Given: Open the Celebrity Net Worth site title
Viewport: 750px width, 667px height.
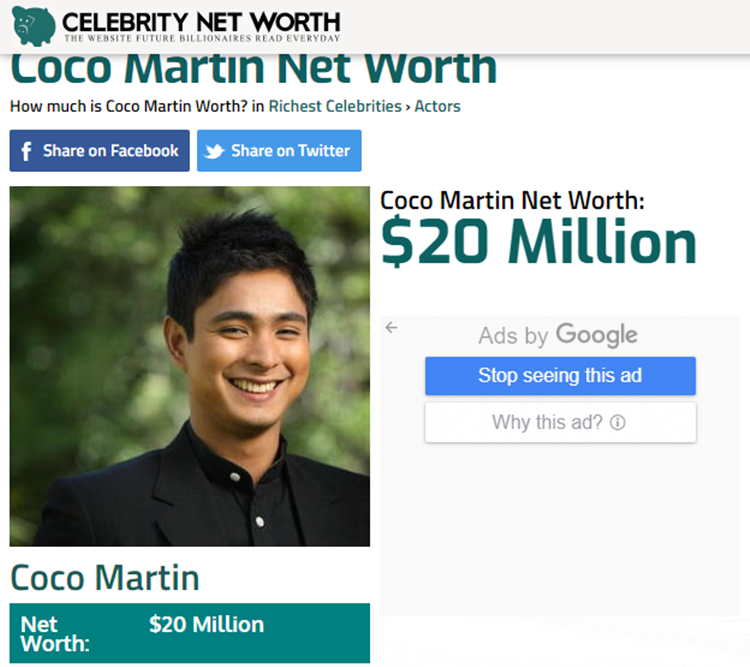Looking at the screenshot, I should (201, 22).
